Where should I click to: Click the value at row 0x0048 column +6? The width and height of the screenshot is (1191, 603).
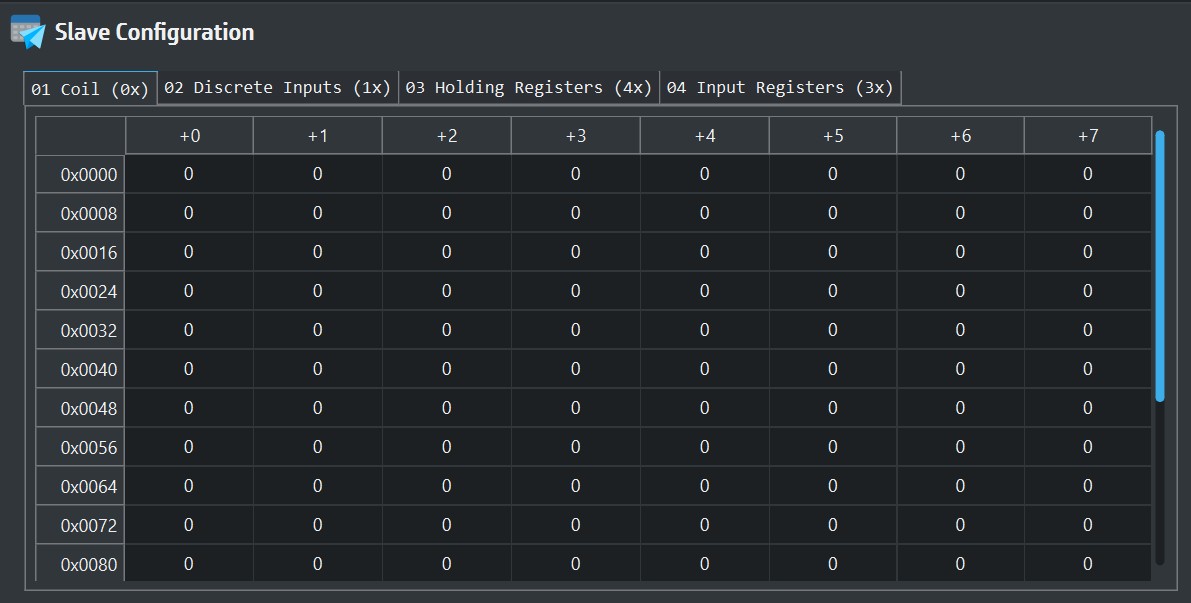960,407
